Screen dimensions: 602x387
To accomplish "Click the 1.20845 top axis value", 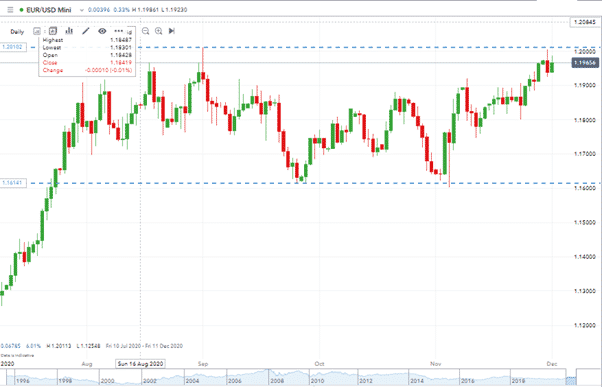I will (x=585, y=22).
